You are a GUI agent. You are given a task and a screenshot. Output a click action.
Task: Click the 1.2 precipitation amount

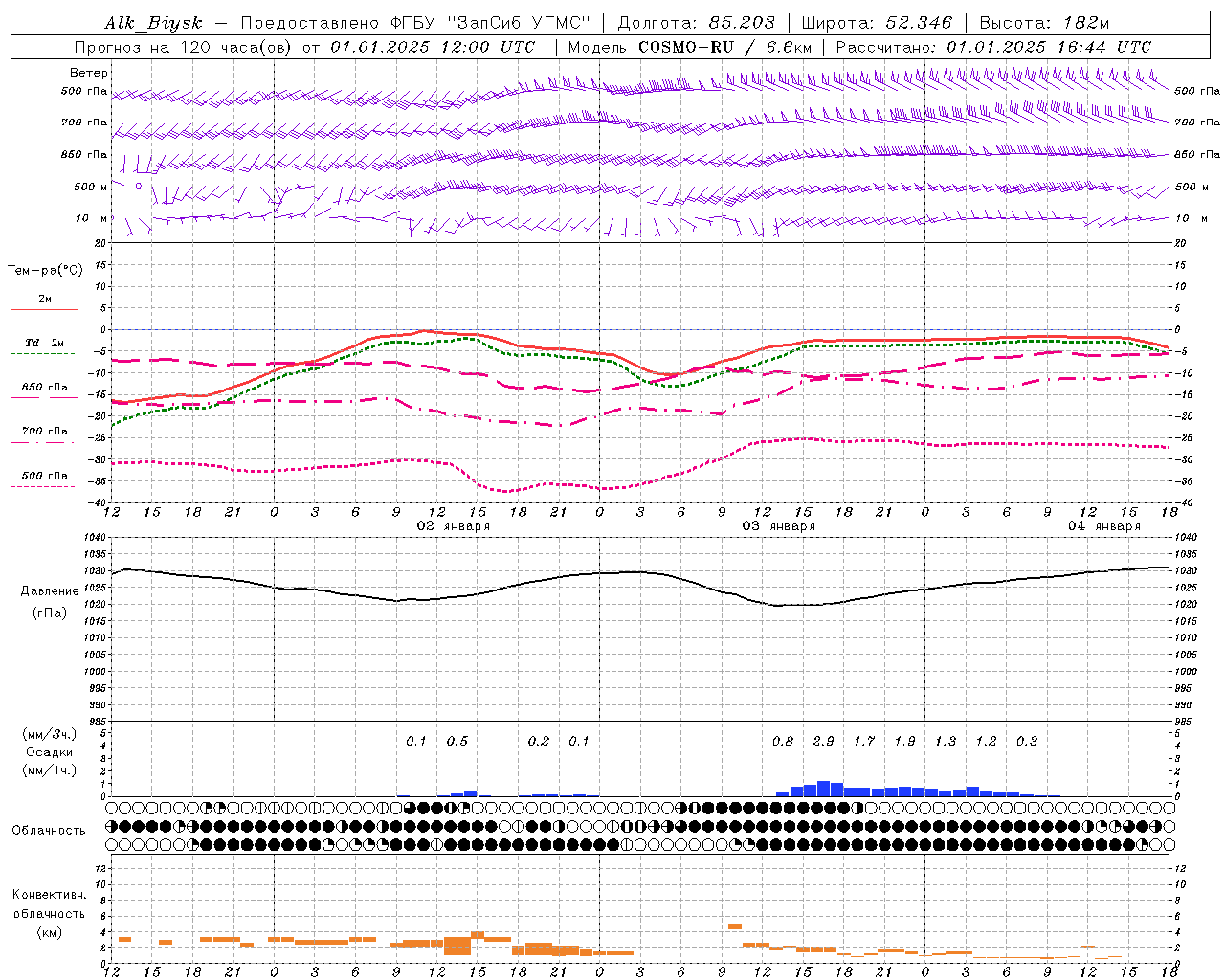coord(986,742)
